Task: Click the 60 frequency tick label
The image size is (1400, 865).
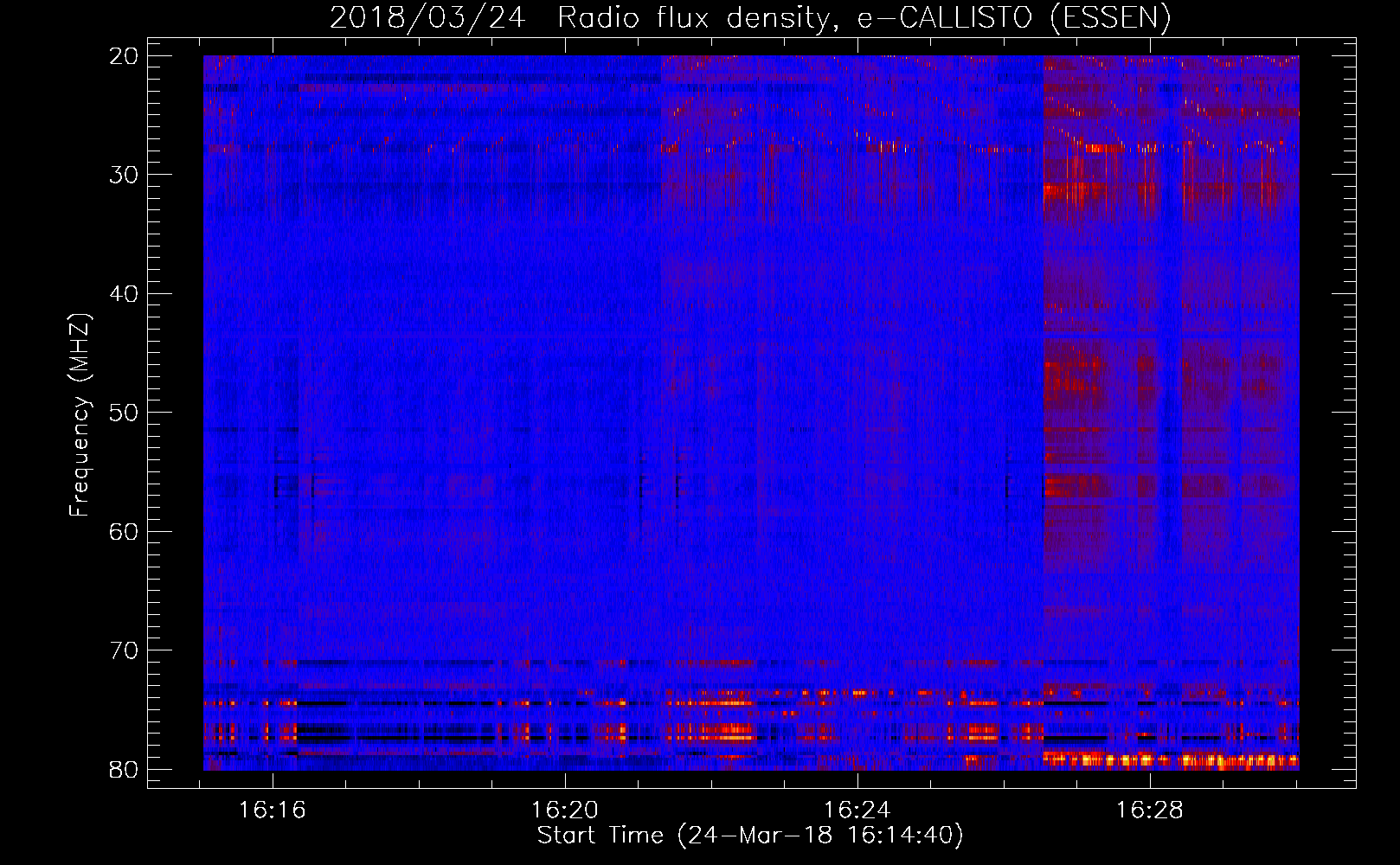Action: pyautogui.click(x=124, y=532)
